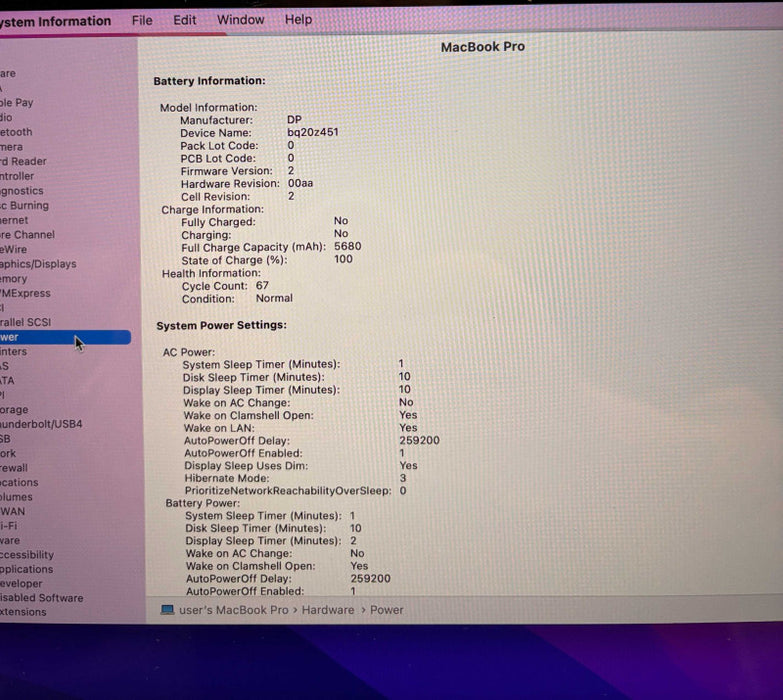Open the File menu
Image resolution: width=783 pixels, height=700 pixels.
coord(142,20)
